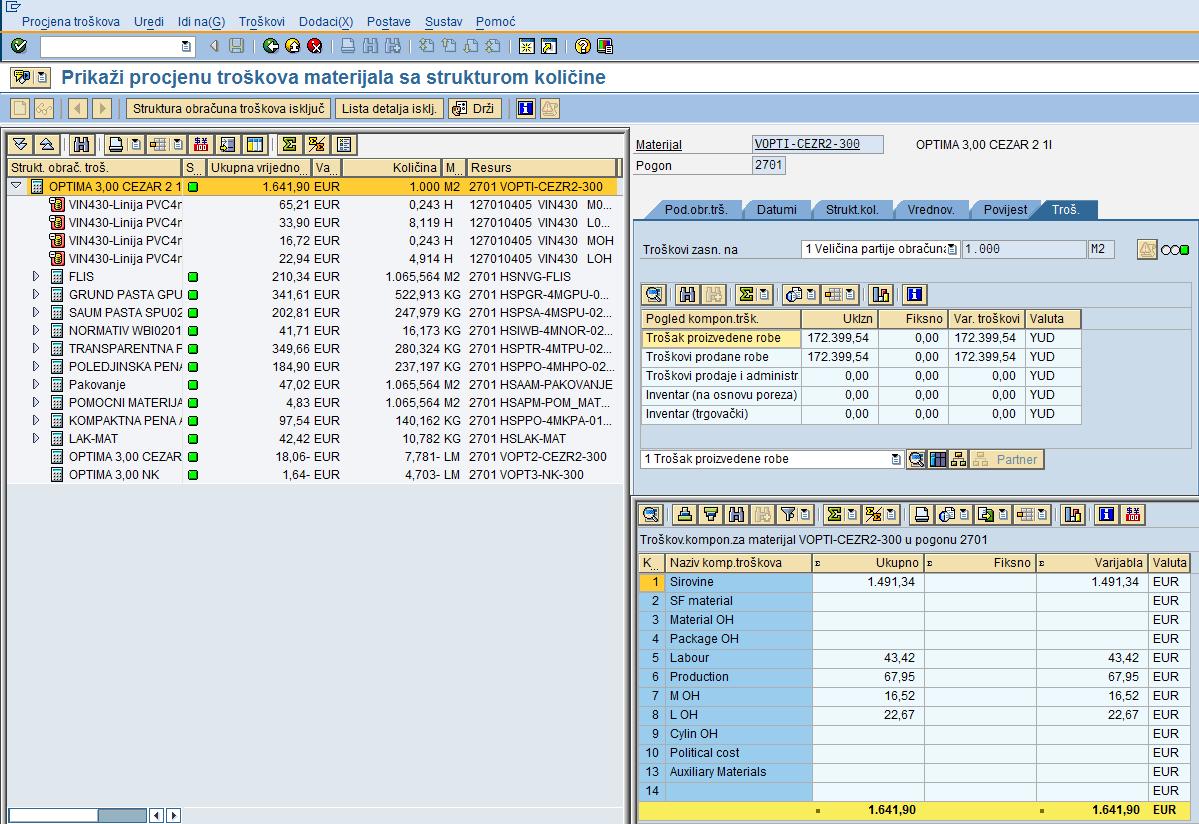Open the Troškovi zasn. na dropdown
Screen dimensions: 1199x824
coord(951,249)
